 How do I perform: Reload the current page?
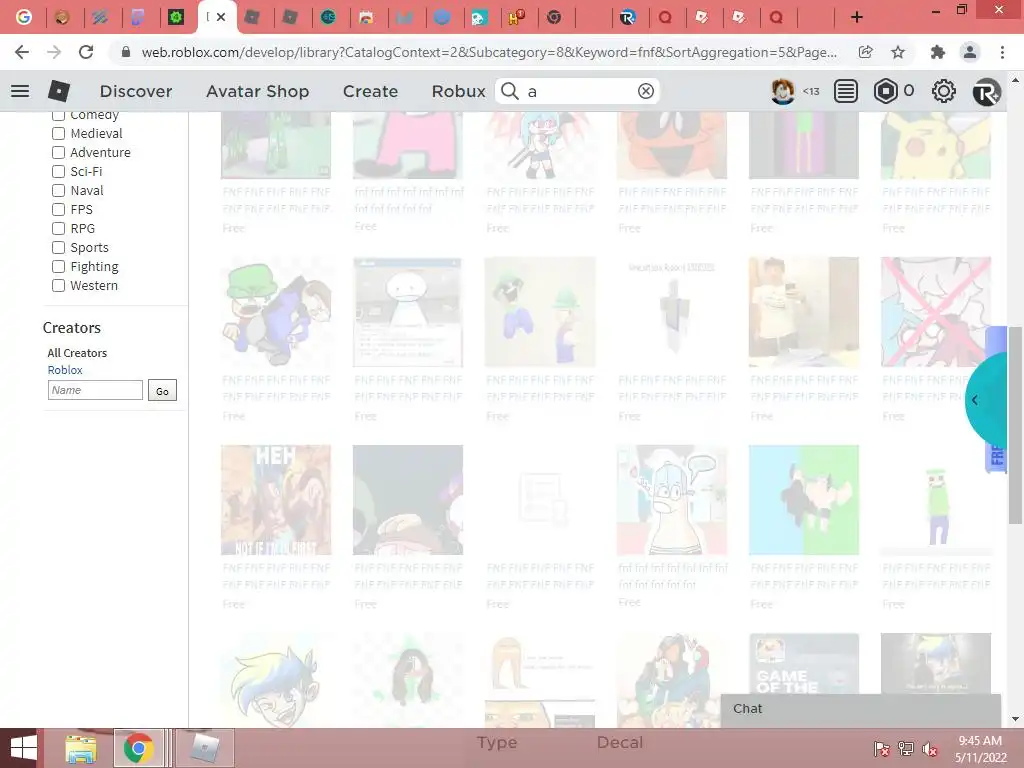tap(86, 52)
